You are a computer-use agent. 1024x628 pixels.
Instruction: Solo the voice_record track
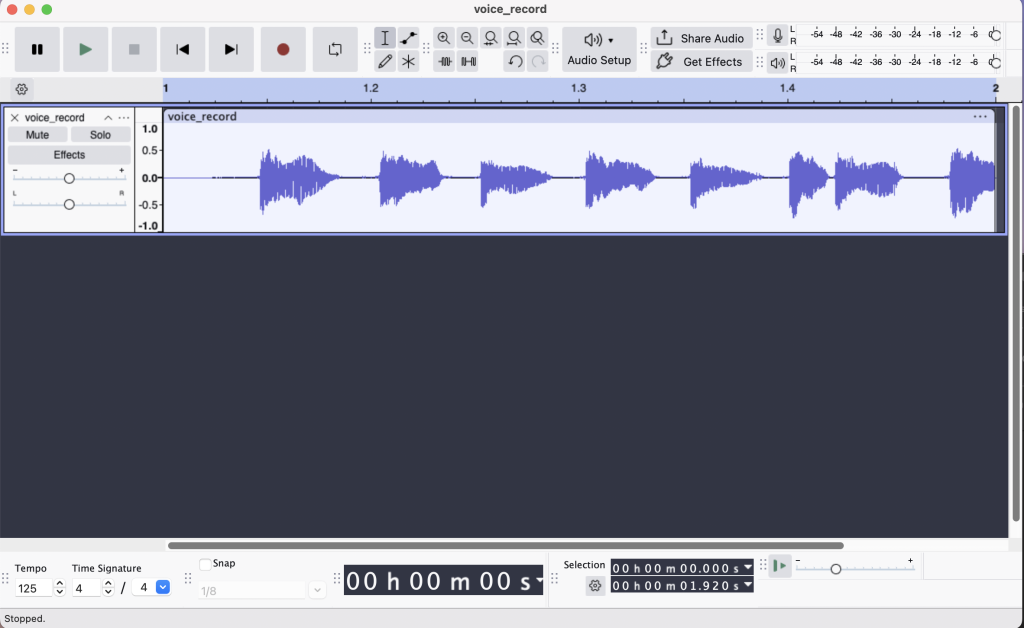[100, 135]
